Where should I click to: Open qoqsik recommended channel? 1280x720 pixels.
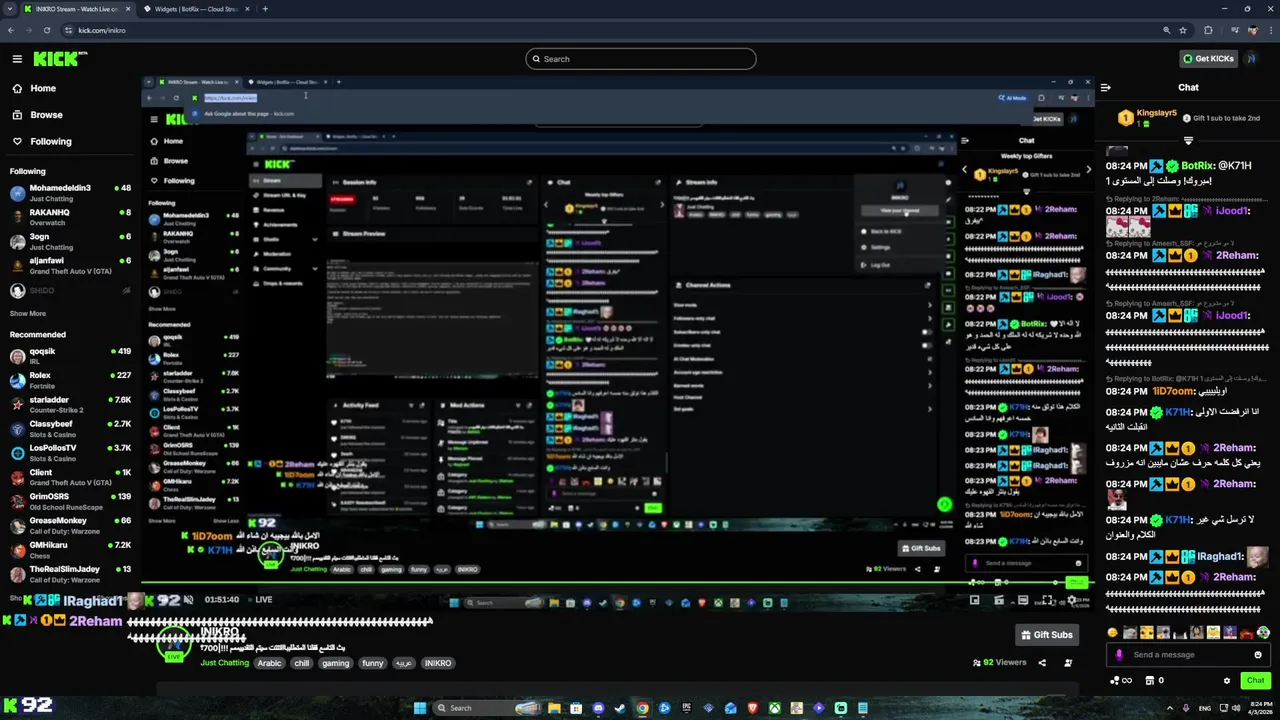tap(70, 356)
